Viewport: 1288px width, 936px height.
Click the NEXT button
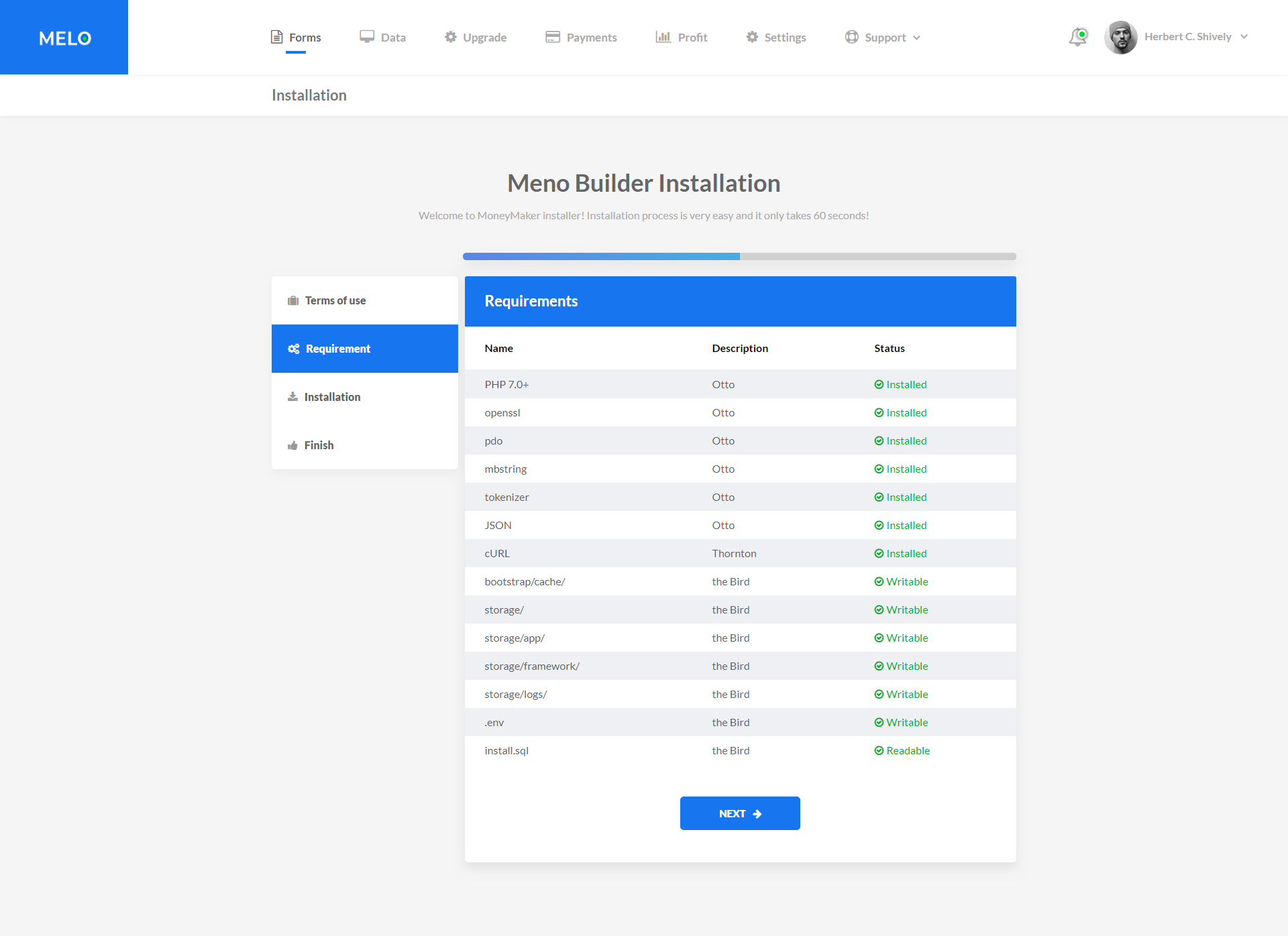coord(740,813)
